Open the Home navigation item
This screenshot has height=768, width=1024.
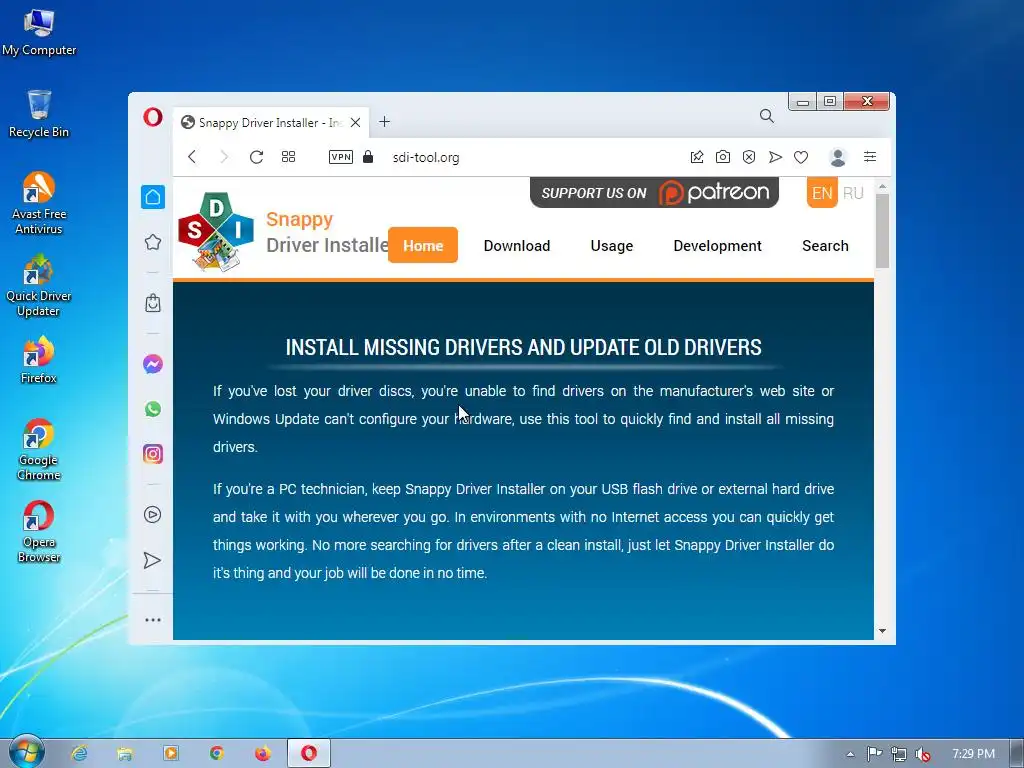click(x=423, y=246)
